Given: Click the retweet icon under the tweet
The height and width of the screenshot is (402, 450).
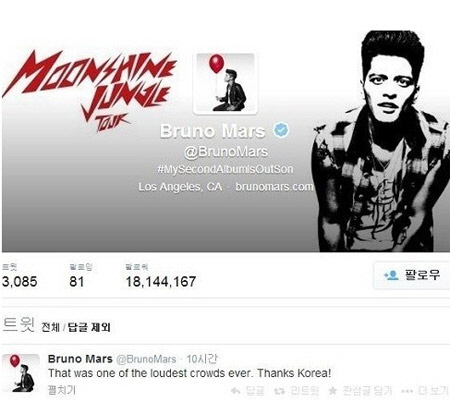Looking at the screenshot, I should tap(279, 391).
